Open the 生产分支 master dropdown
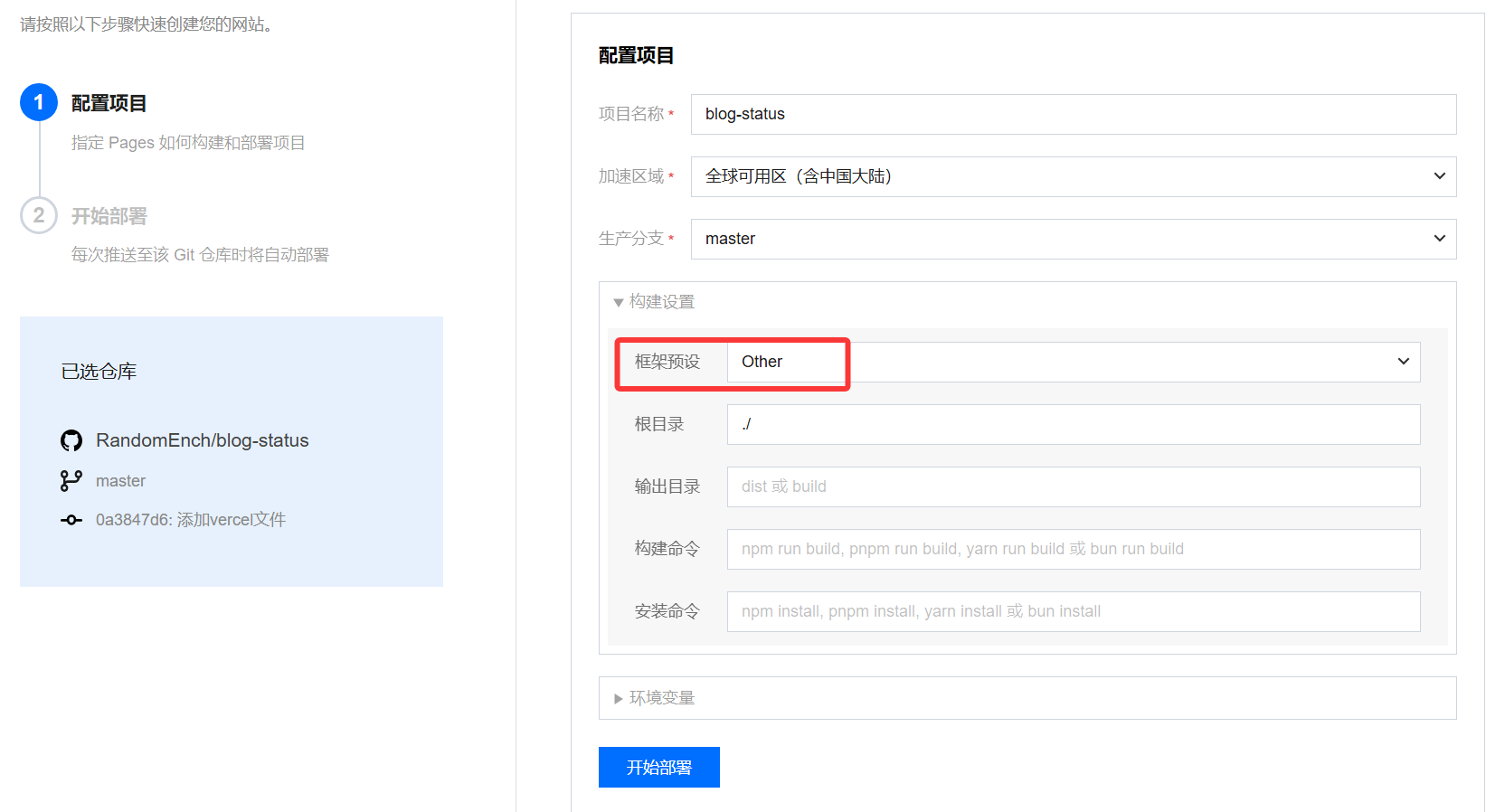1486x812 pixels. (x=1073, y=239)
